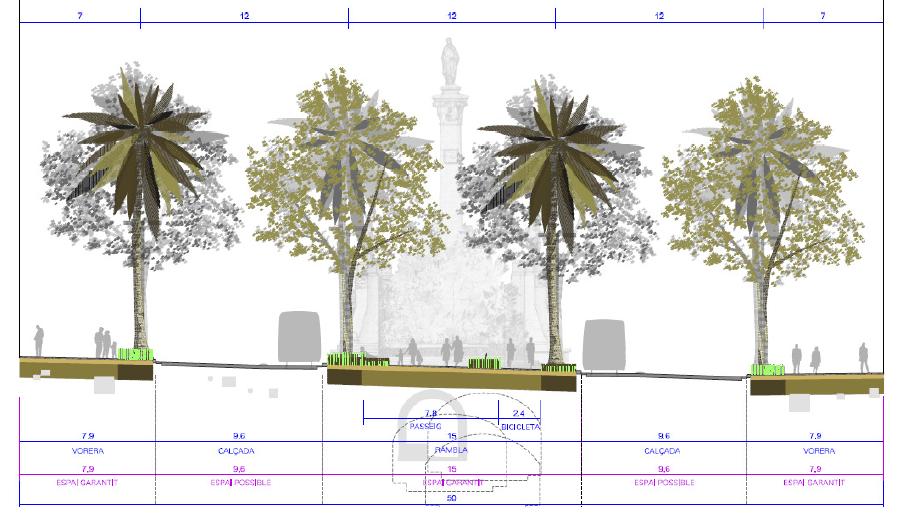
Task: Click the total width dimension 50
Action: pos(451,498)
